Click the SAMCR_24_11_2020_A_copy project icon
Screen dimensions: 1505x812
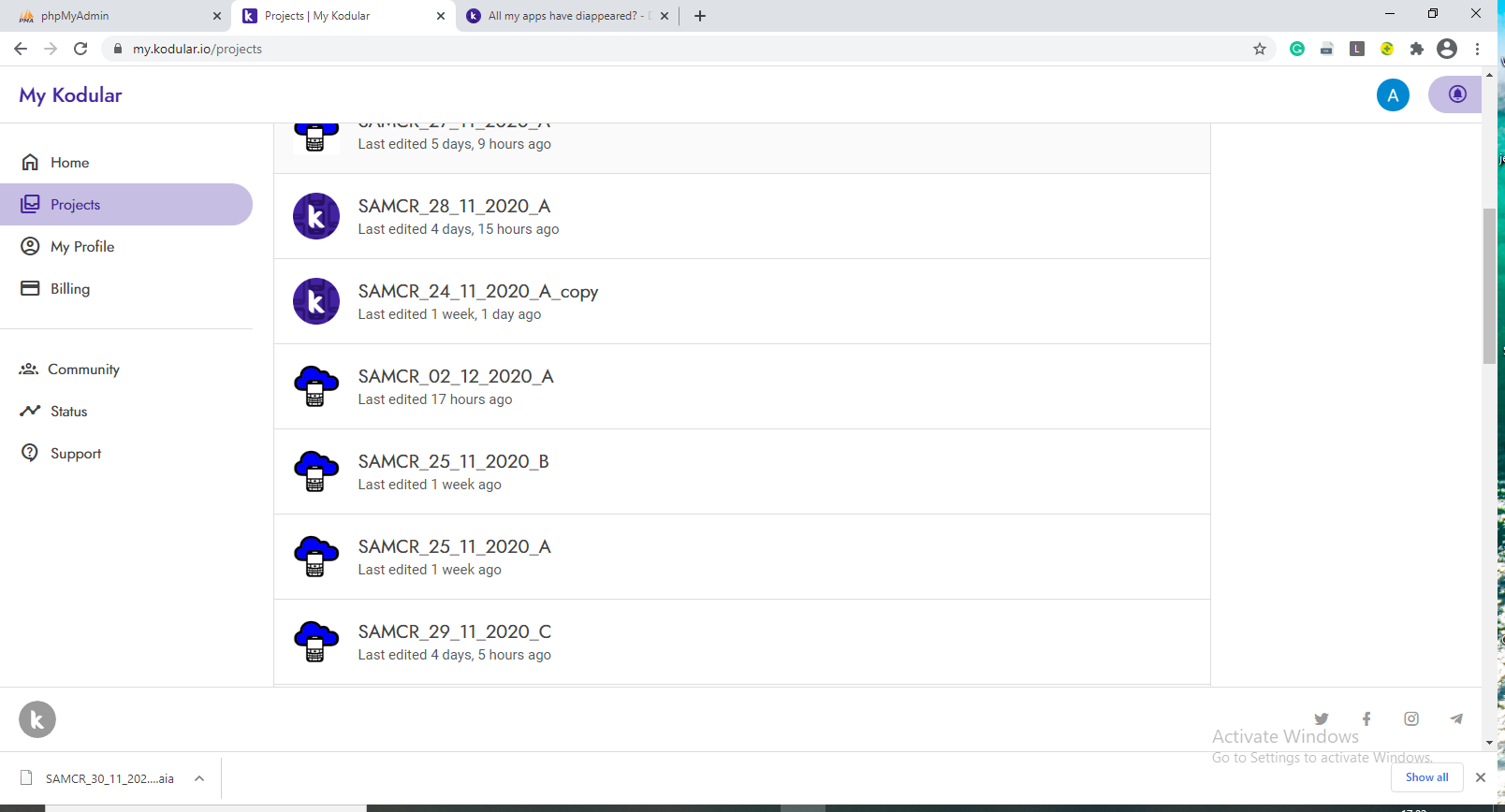316,301
